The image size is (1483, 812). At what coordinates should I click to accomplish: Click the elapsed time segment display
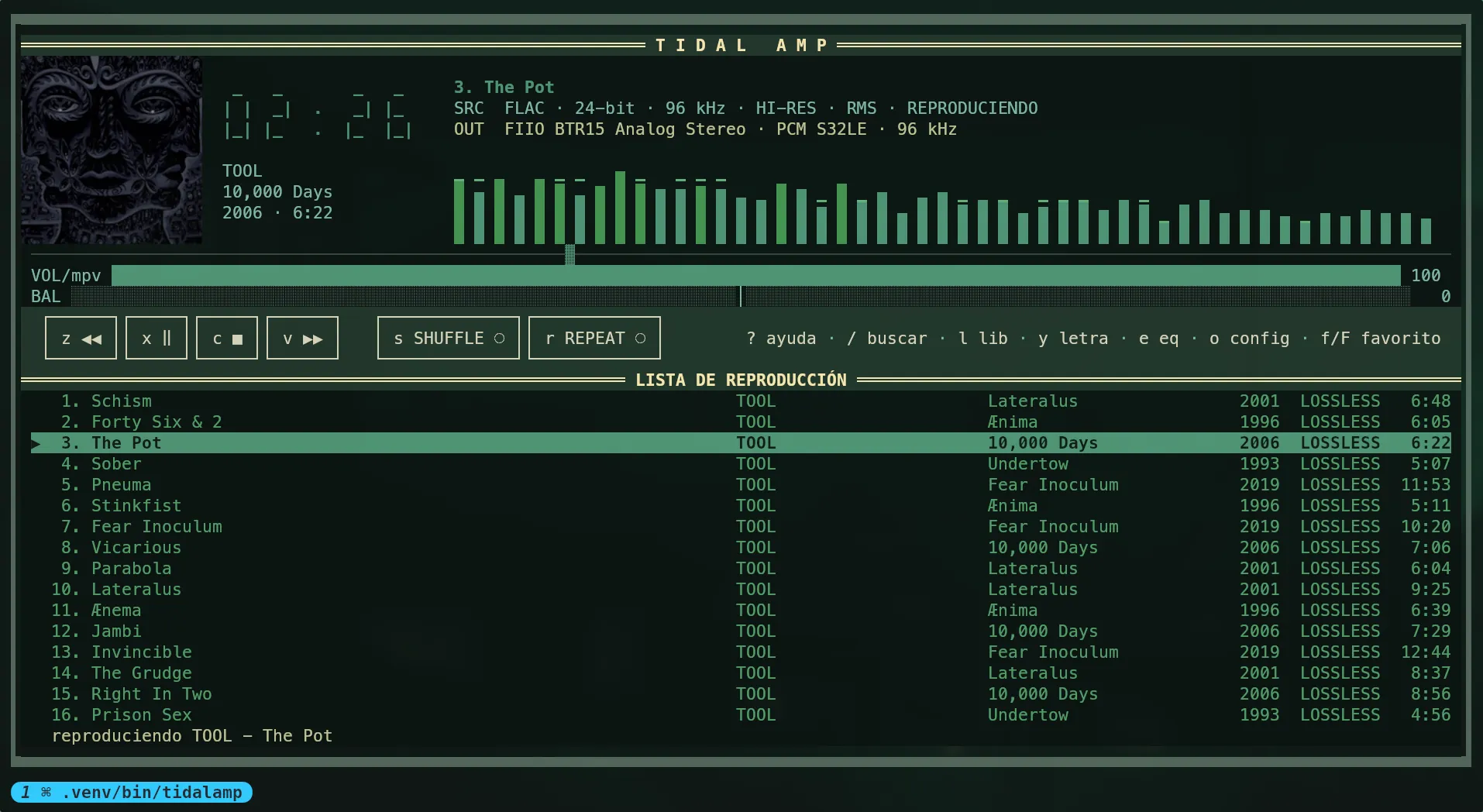317,118
